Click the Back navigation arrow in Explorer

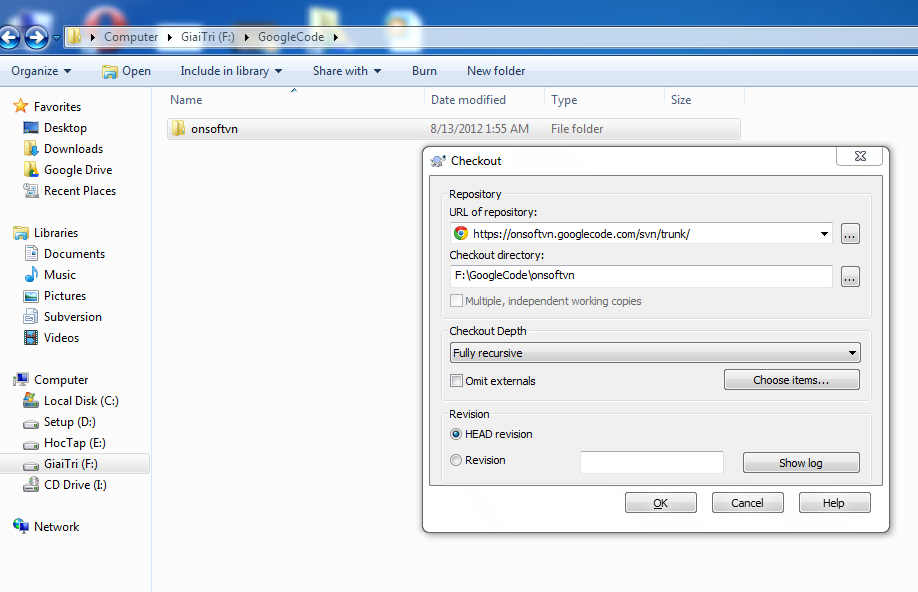9,38
